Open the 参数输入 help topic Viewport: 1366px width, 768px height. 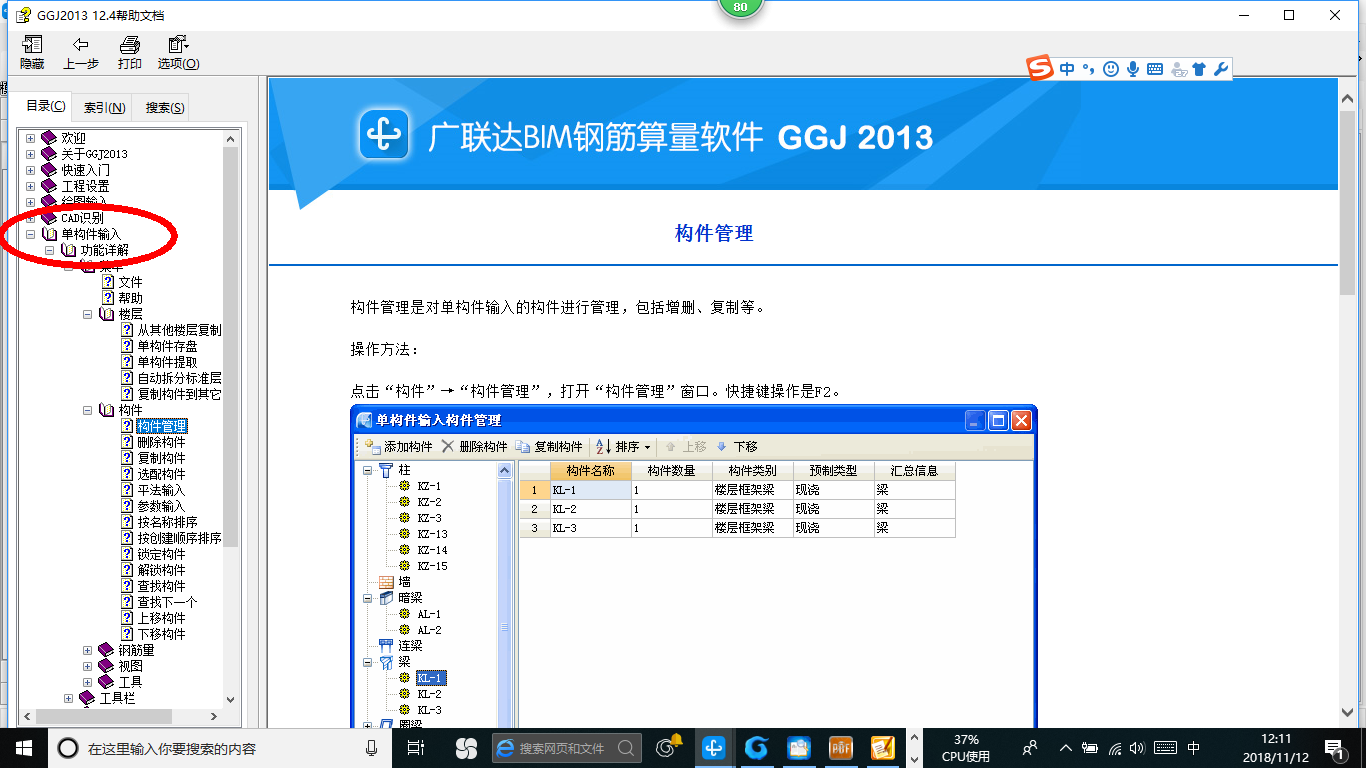coord(161,506)
